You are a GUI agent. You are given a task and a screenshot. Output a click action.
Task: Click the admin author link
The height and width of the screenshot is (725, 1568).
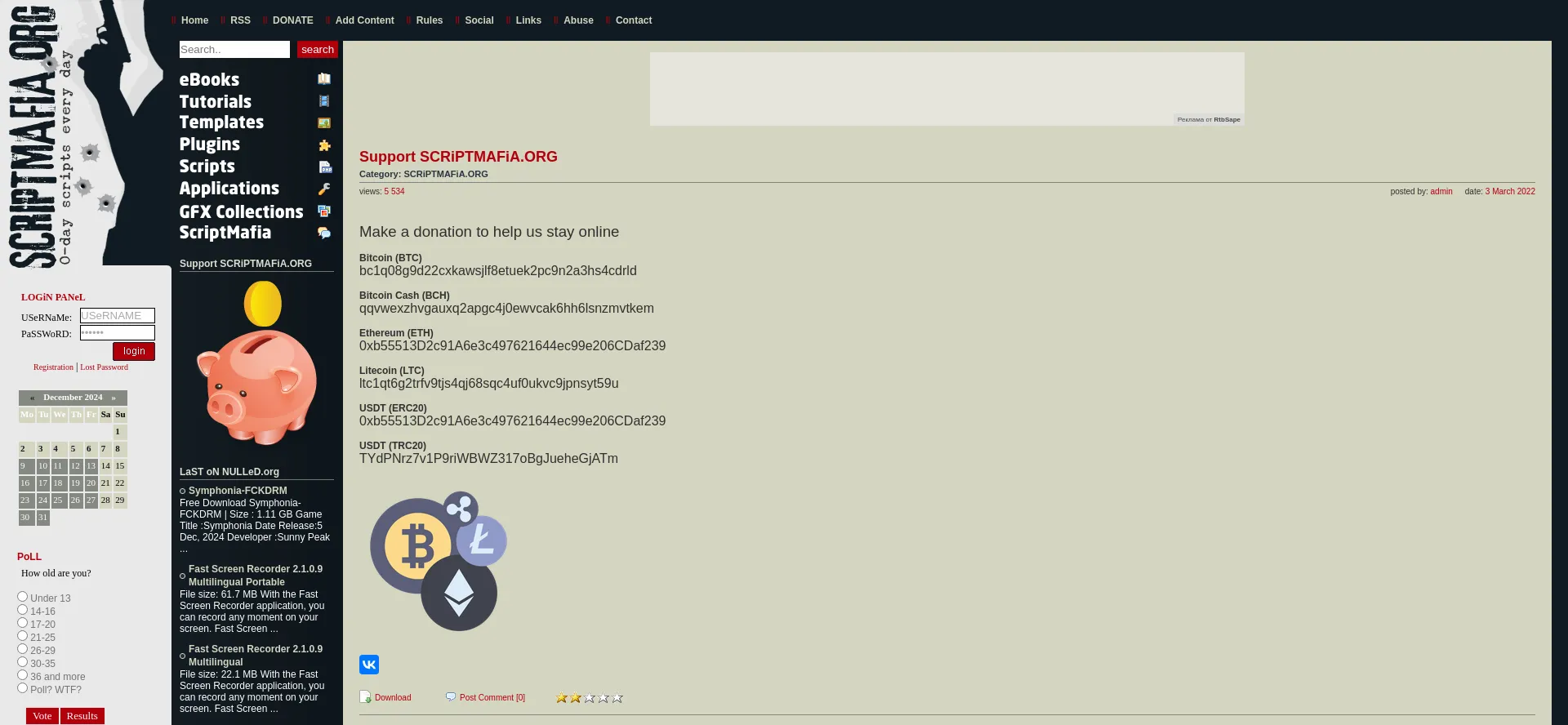coord(1441,192)
